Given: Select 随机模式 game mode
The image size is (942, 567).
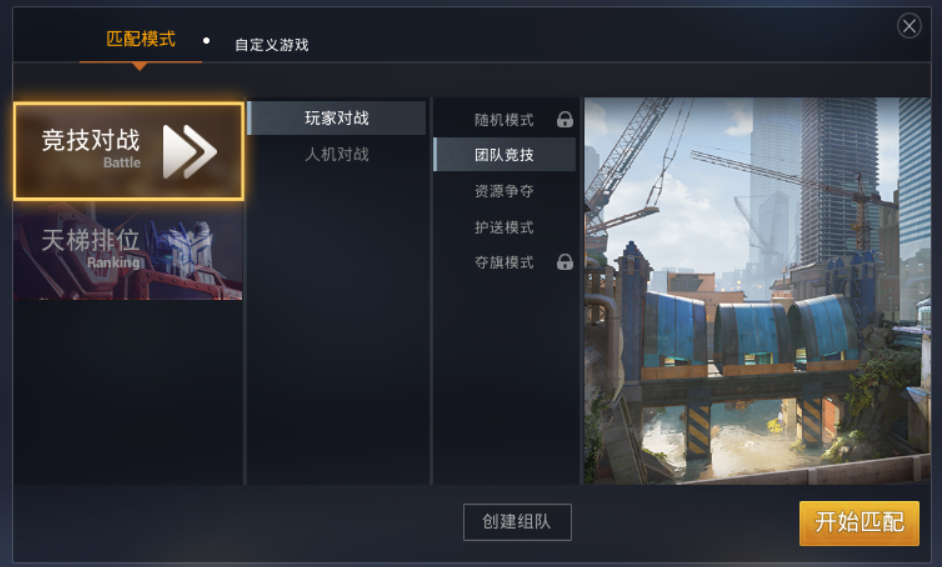Looking at the screenshot, I should (x=504, y=120).
